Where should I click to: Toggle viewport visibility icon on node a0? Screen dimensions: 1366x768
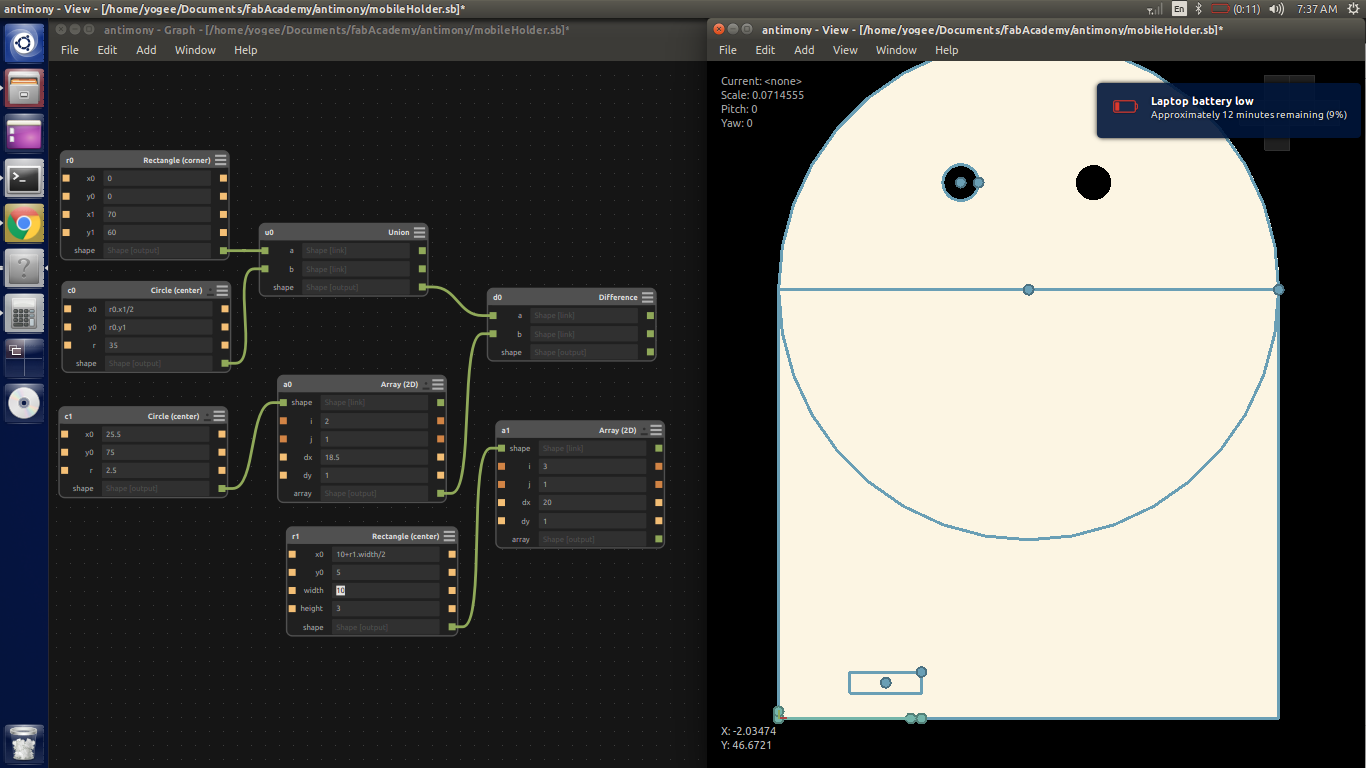click(x=425, y=384)
